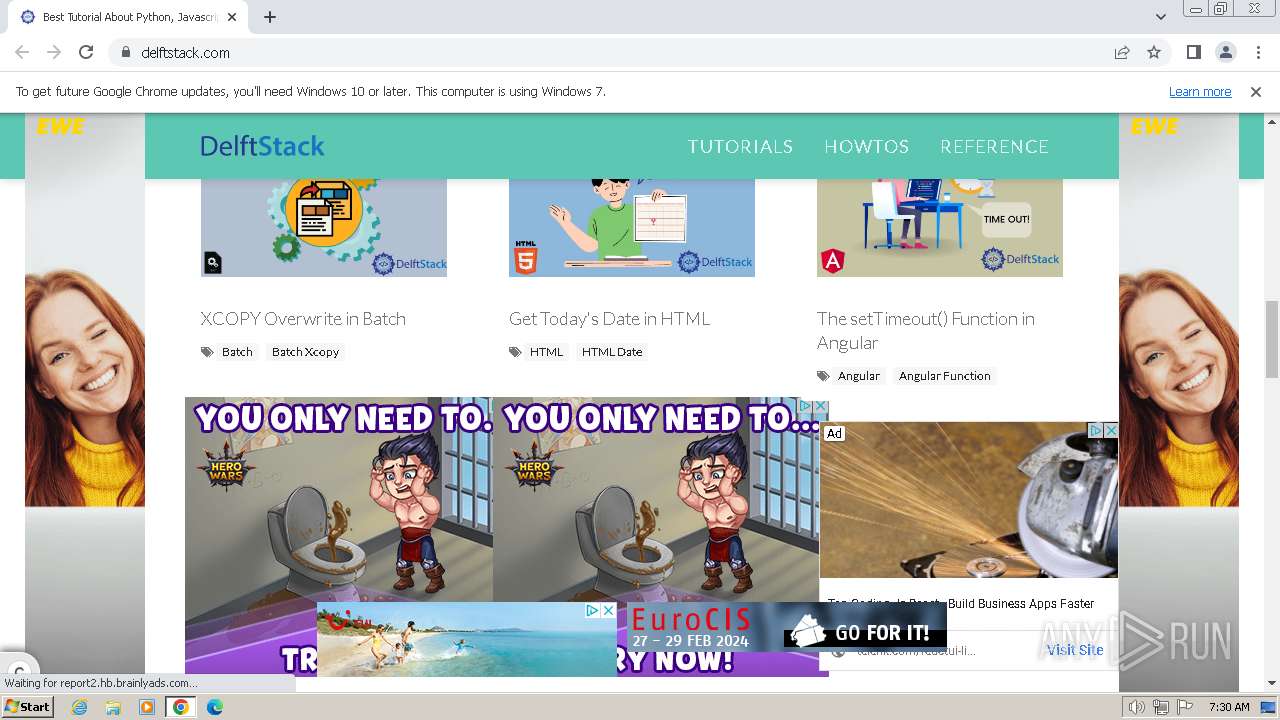Open the Chrome side panel

pos(1193,52)
